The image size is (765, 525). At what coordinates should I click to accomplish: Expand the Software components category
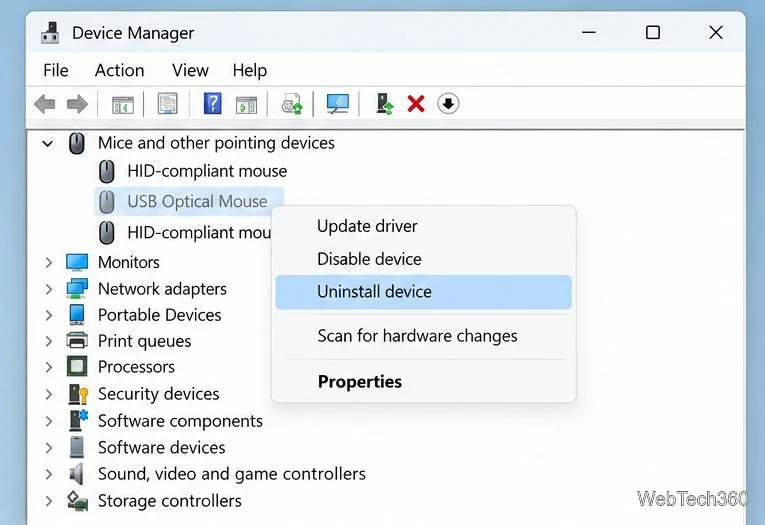click(x=48, y=421)
